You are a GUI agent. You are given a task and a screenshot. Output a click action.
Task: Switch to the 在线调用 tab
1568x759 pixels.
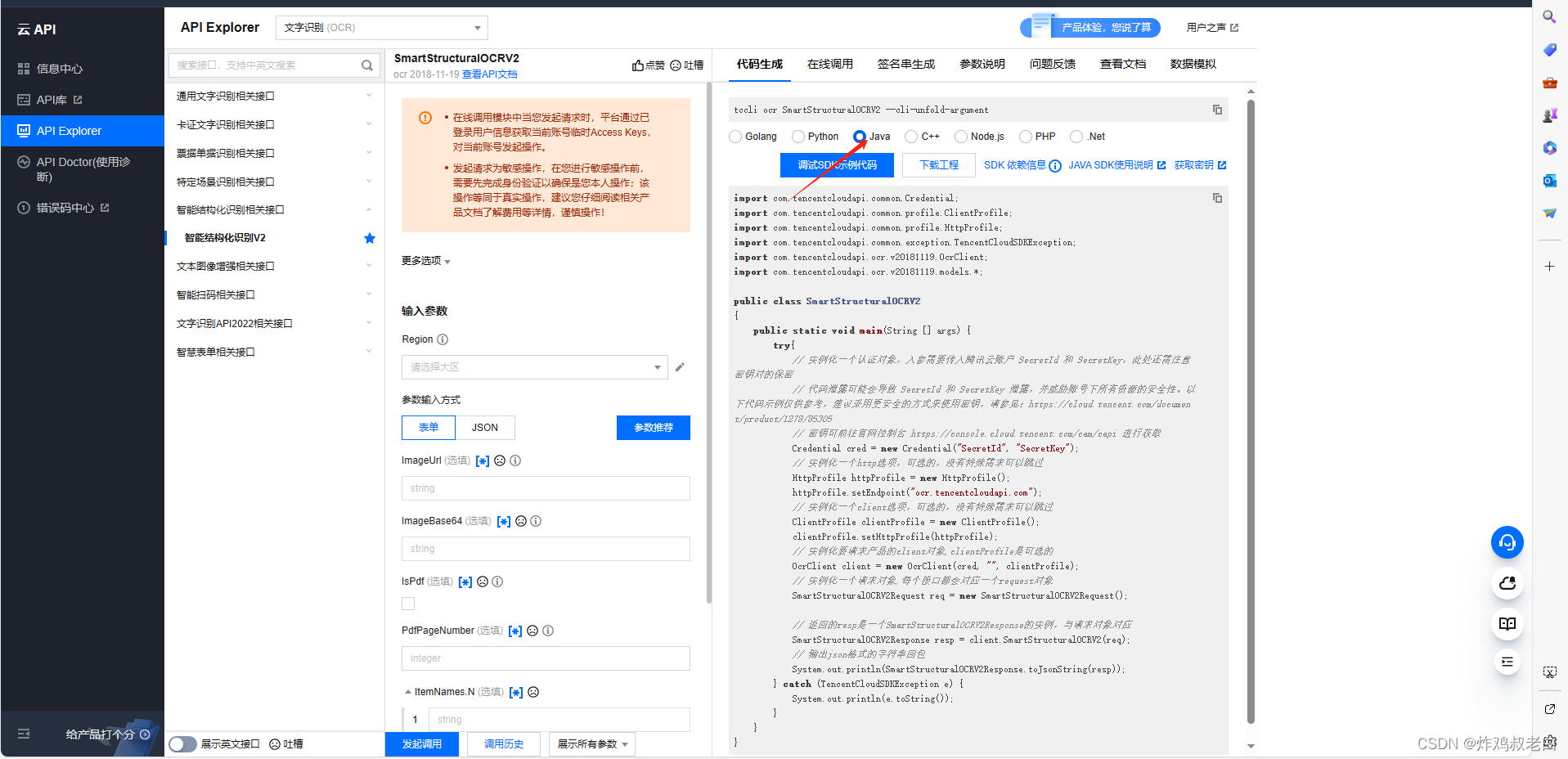pyautogui.click(x=830, y=64)
